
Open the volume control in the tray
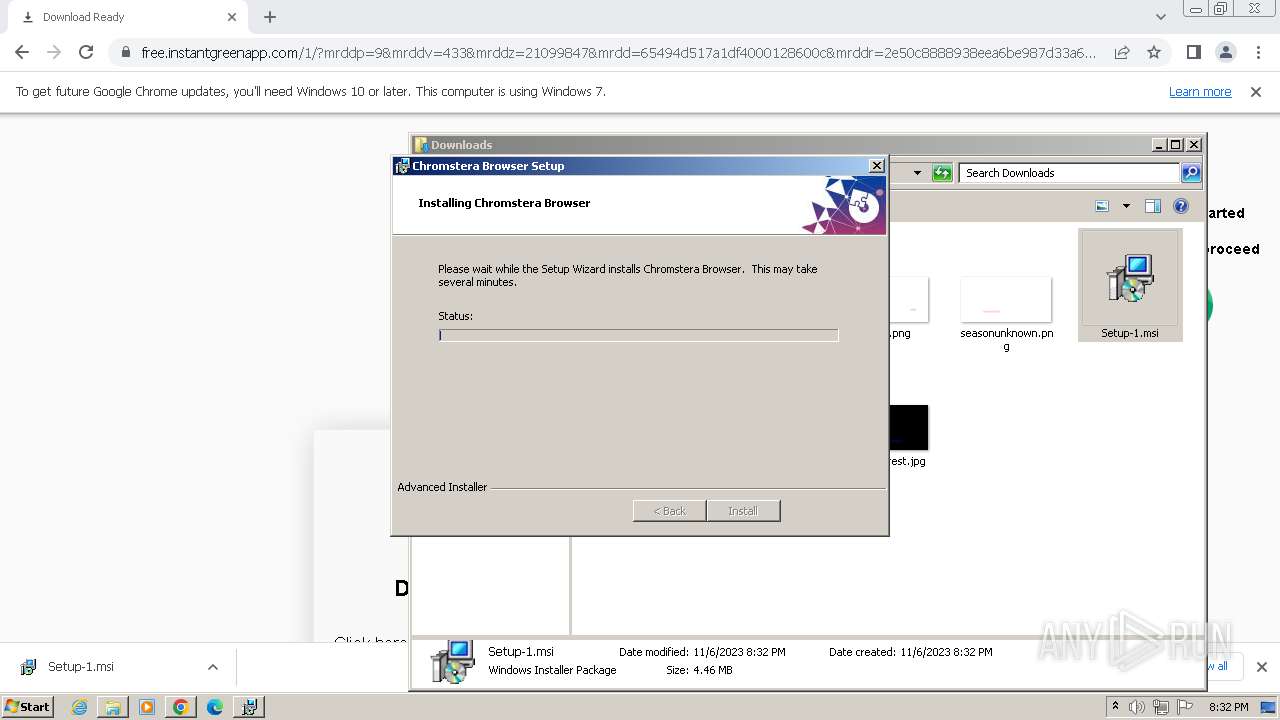1137,707
